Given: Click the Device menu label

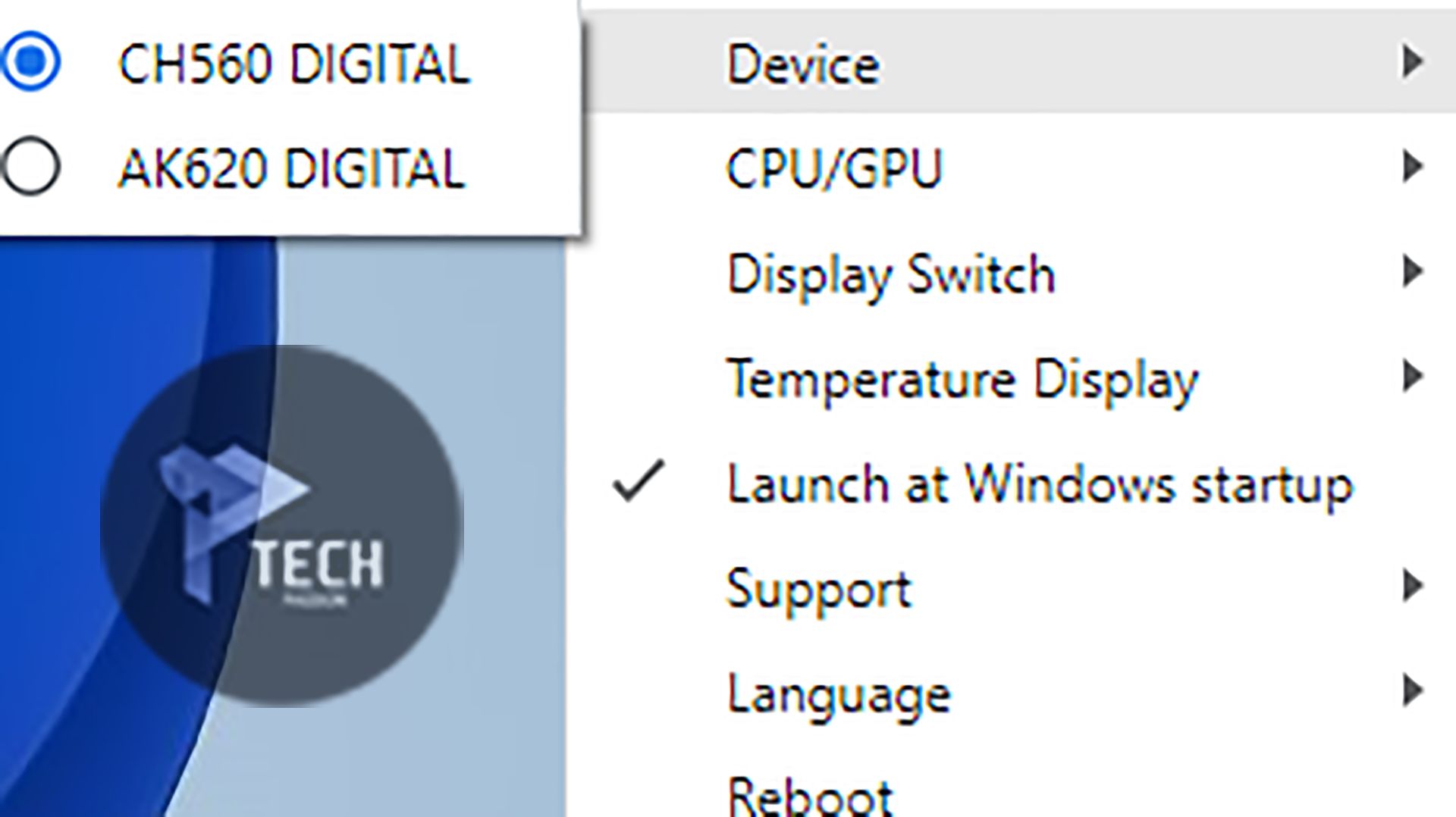Looking at the screenshot, I should click(x=803, y=64).
